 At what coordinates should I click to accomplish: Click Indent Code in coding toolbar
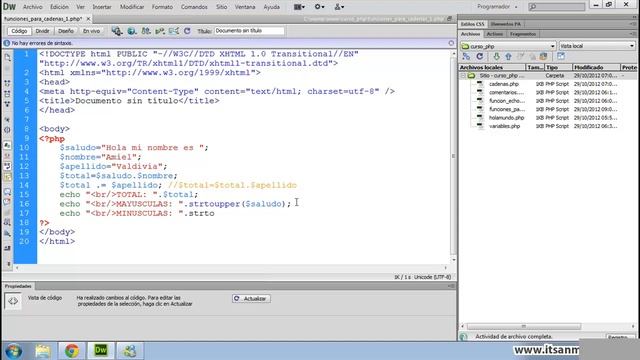(x=7, y=248)
